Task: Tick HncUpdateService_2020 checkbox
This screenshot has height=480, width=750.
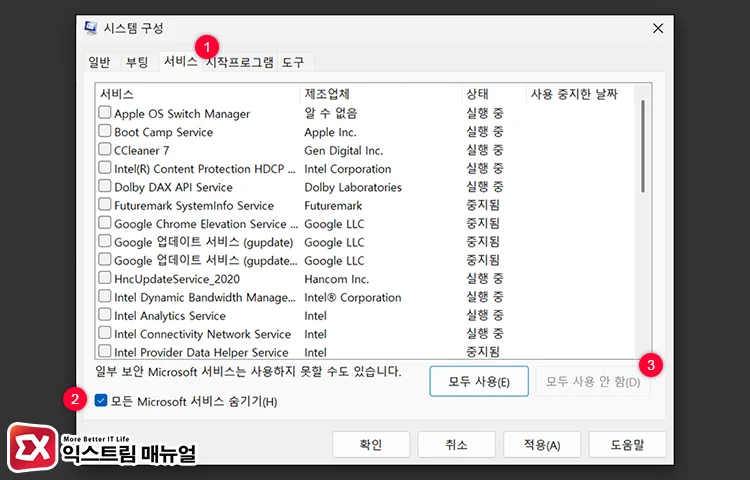Action: 105,278
